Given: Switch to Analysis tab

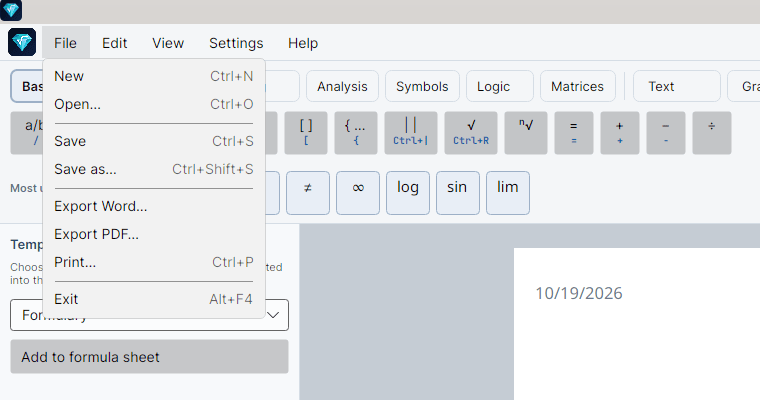Looking at the screenshot, I should tap(342, 86).
